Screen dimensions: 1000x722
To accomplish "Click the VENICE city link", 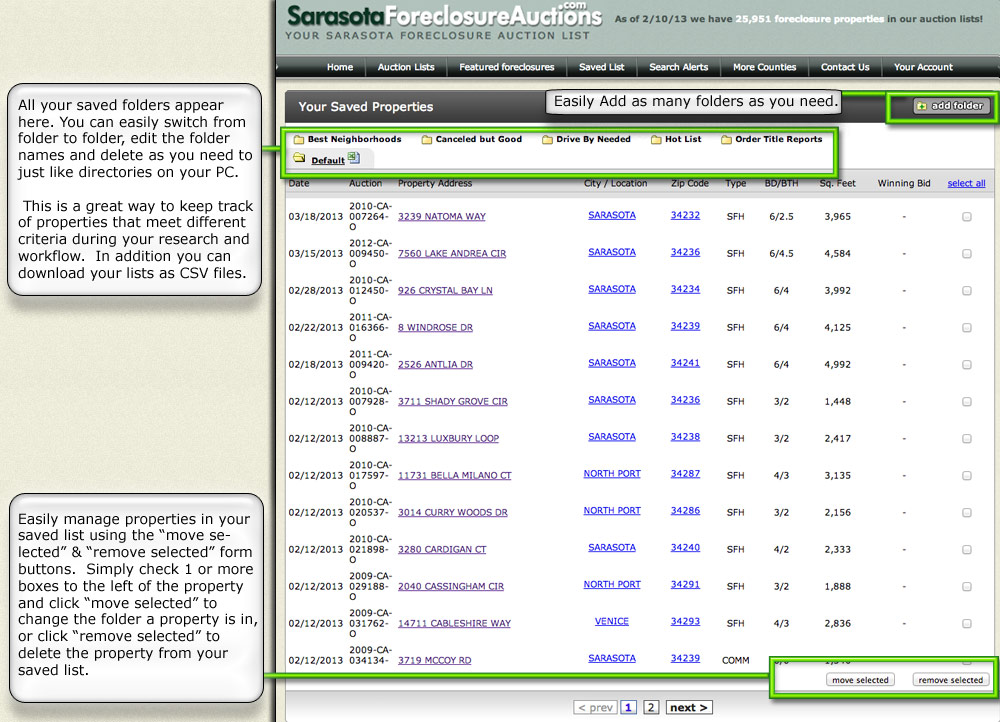I will pos(612,622).
